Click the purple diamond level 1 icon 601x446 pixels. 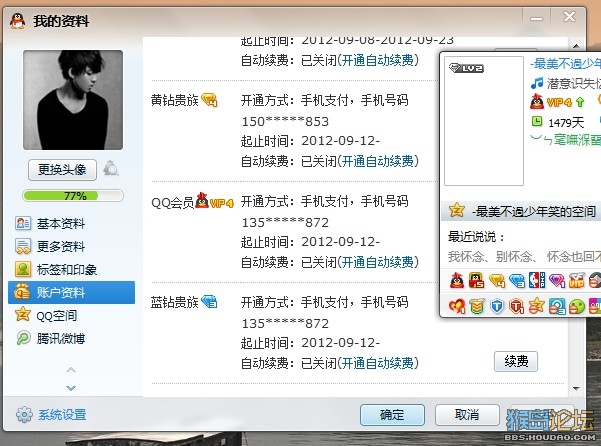point(557,281)
